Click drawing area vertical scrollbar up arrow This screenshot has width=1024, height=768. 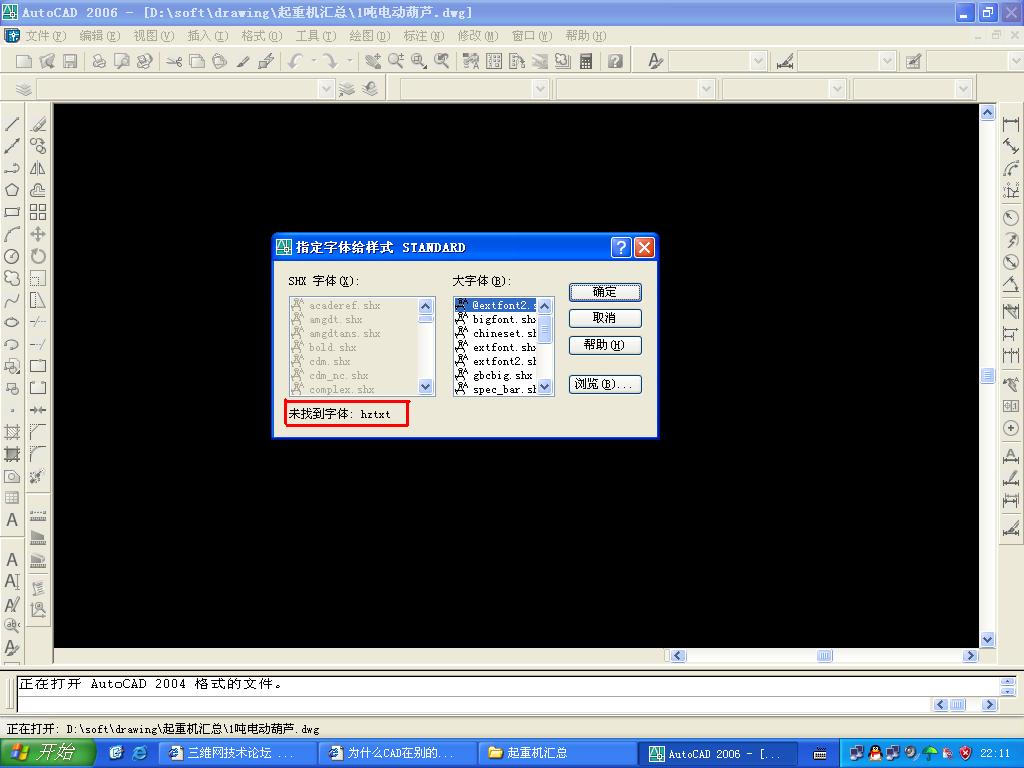pos(987,112)
